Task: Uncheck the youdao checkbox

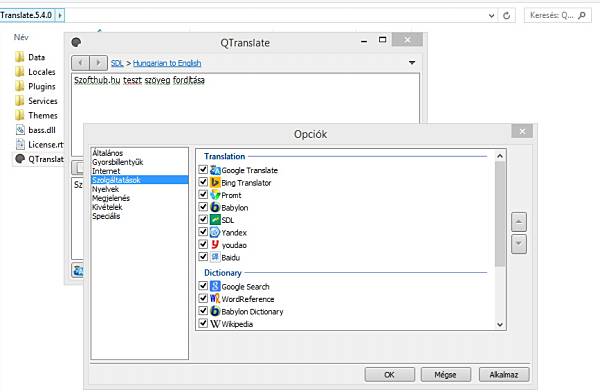Action: 203,244
